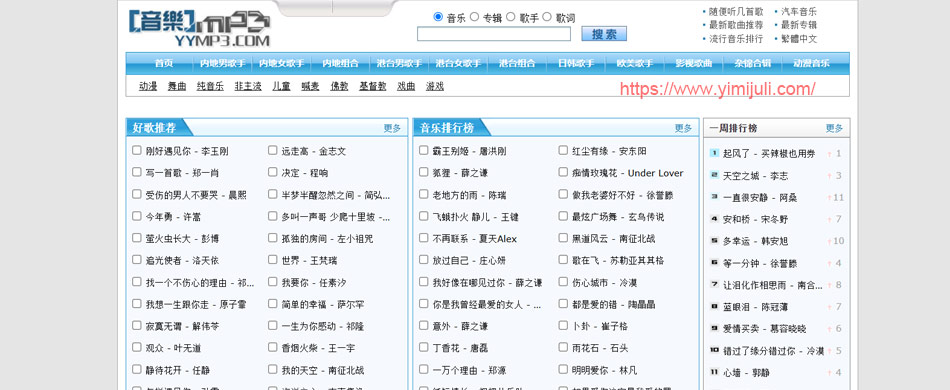Open 更多 in the 一周排行榜 panel
Image resolution: width=950 pixels, height=390 pixels.
[x=834, y=128]
